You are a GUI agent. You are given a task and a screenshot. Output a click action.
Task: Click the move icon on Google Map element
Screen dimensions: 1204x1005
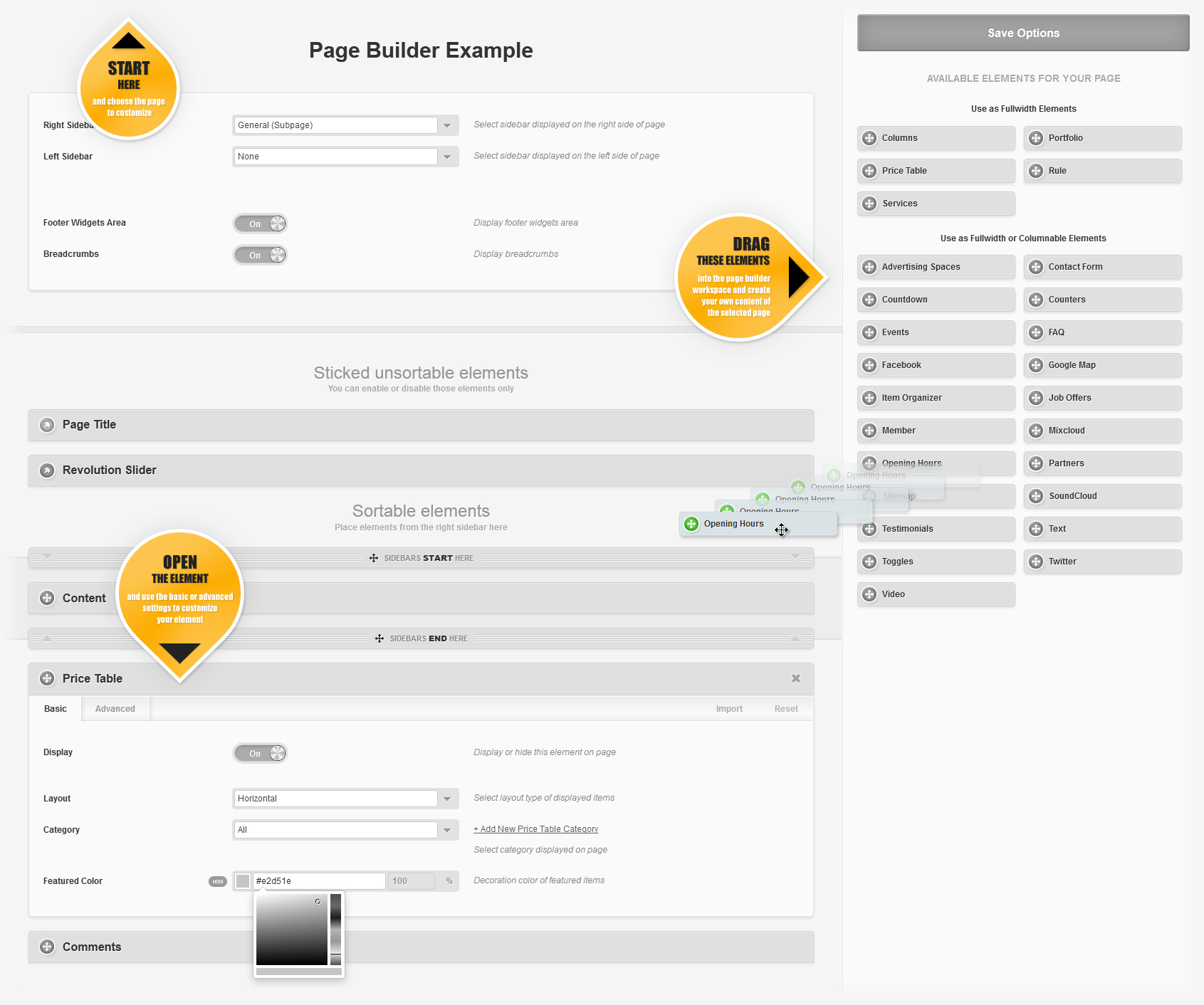[1036, 365]
